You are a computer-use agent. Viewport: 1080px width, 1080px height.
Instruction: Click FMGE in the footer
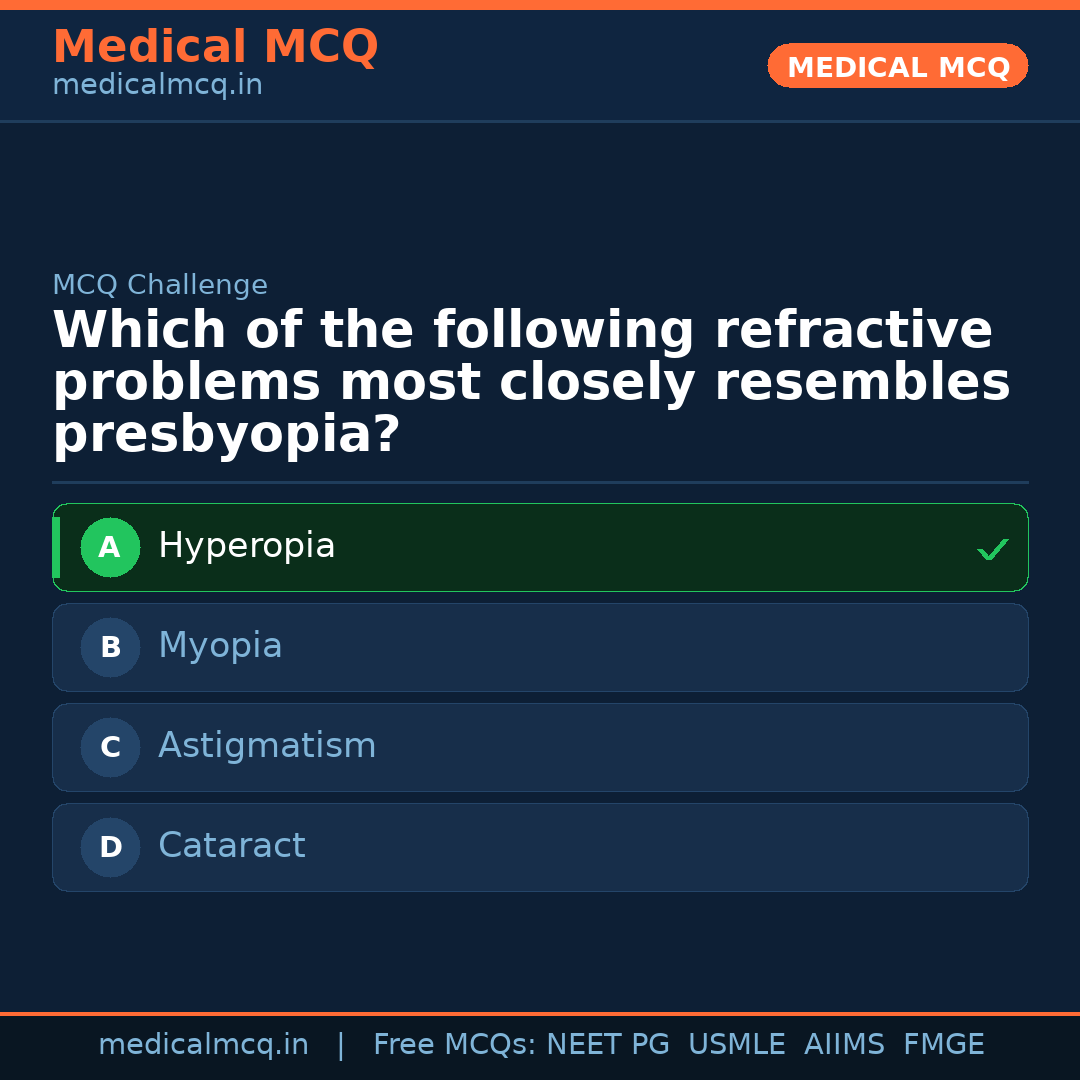coord(943,1045)
